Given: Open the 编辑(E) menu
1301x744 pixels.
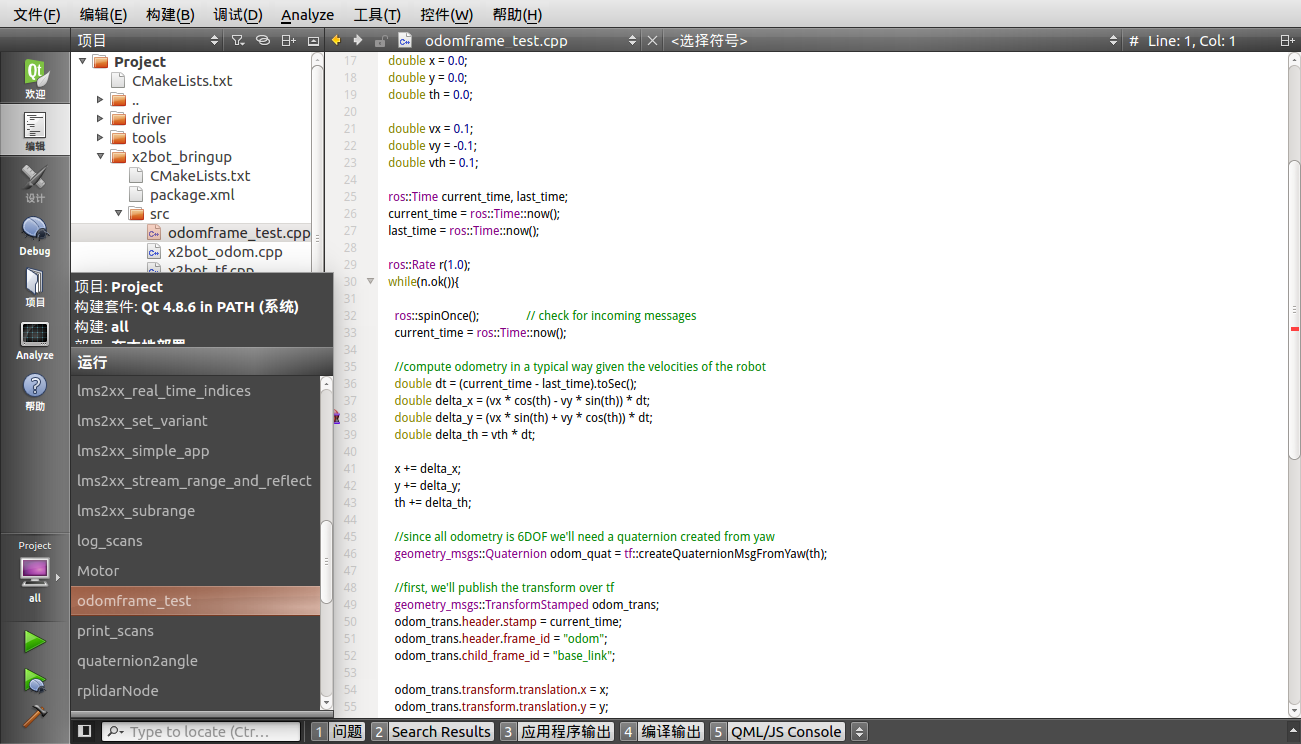Looking at the screenshot, I should tap(103, 14).
